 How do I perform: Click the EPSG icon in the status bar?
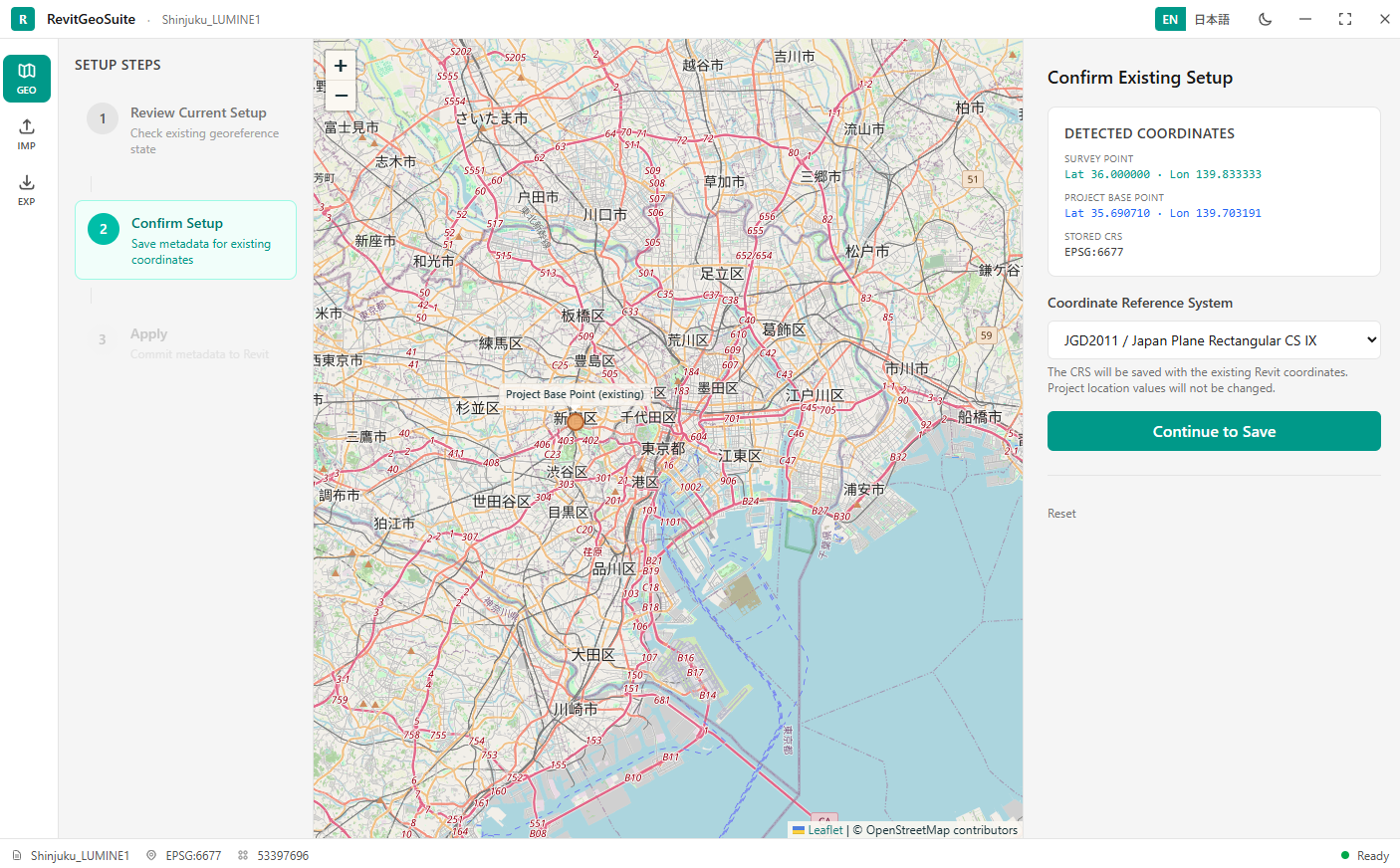[x=151, y=855]
